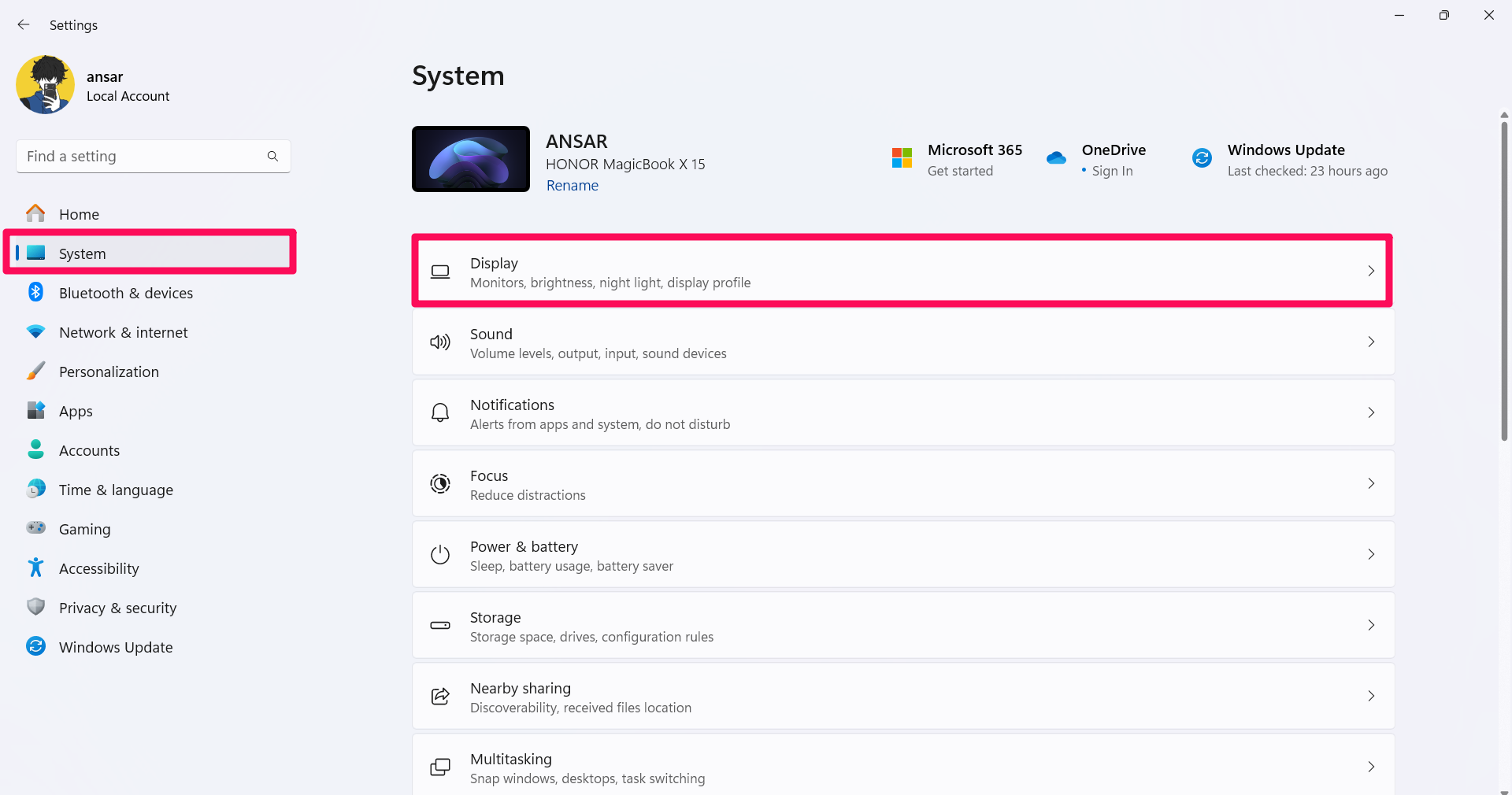Screen dimensions: 1512x795
Task: Click 'HONOR MagicBook X 15' device name
Action: tap(625, 165)
